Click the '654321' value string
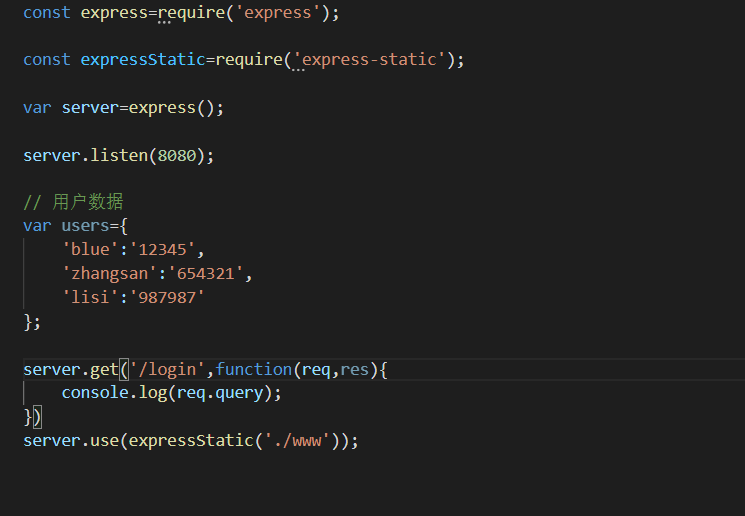 tap(205, 274)
